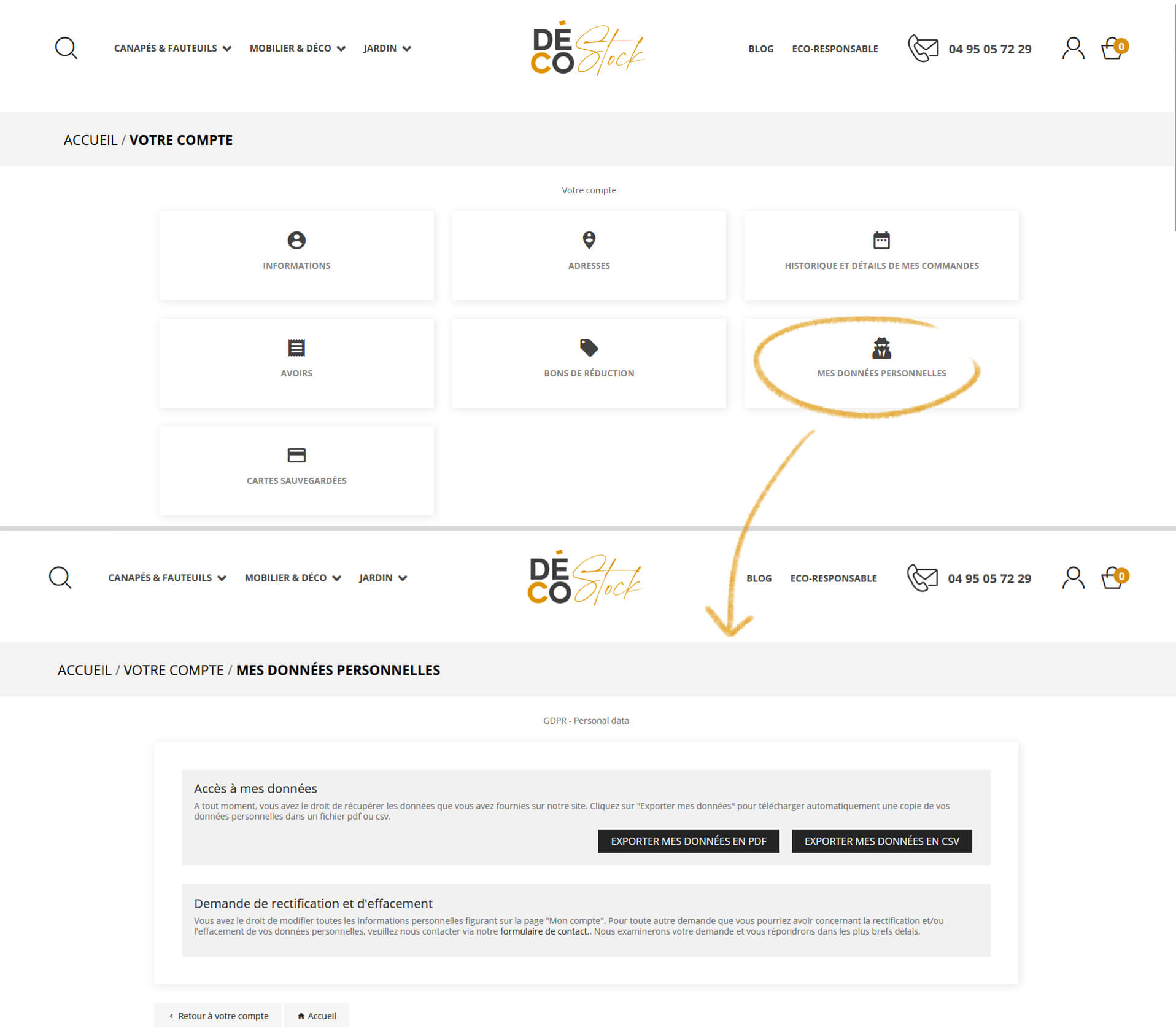The height and width of the screenshot is (1034, 1176).
Task: Open the Adresses map pin icon
Action: coord(589,241)
